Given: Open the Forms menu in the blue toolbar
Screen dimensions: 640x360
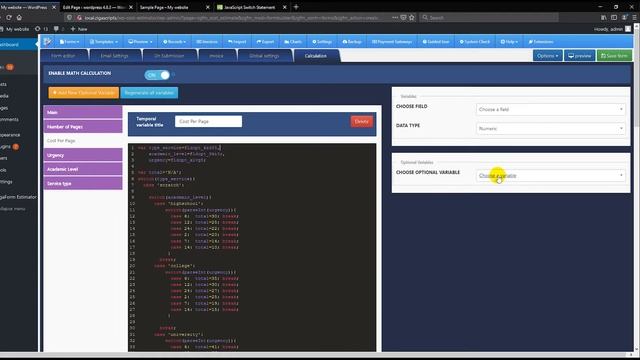Looking at the screenshot, I should tap(69, 42).
